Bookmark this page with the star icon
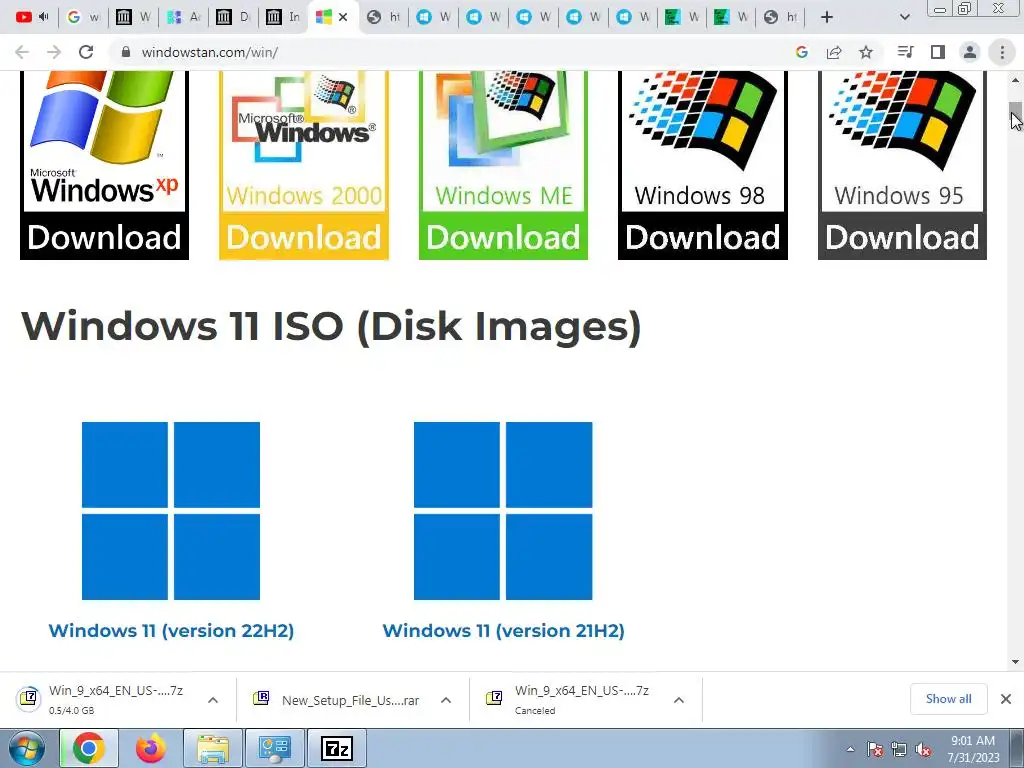Image resolution: width=1024 pixels, height=768 pixels. [x=866, y=52]
